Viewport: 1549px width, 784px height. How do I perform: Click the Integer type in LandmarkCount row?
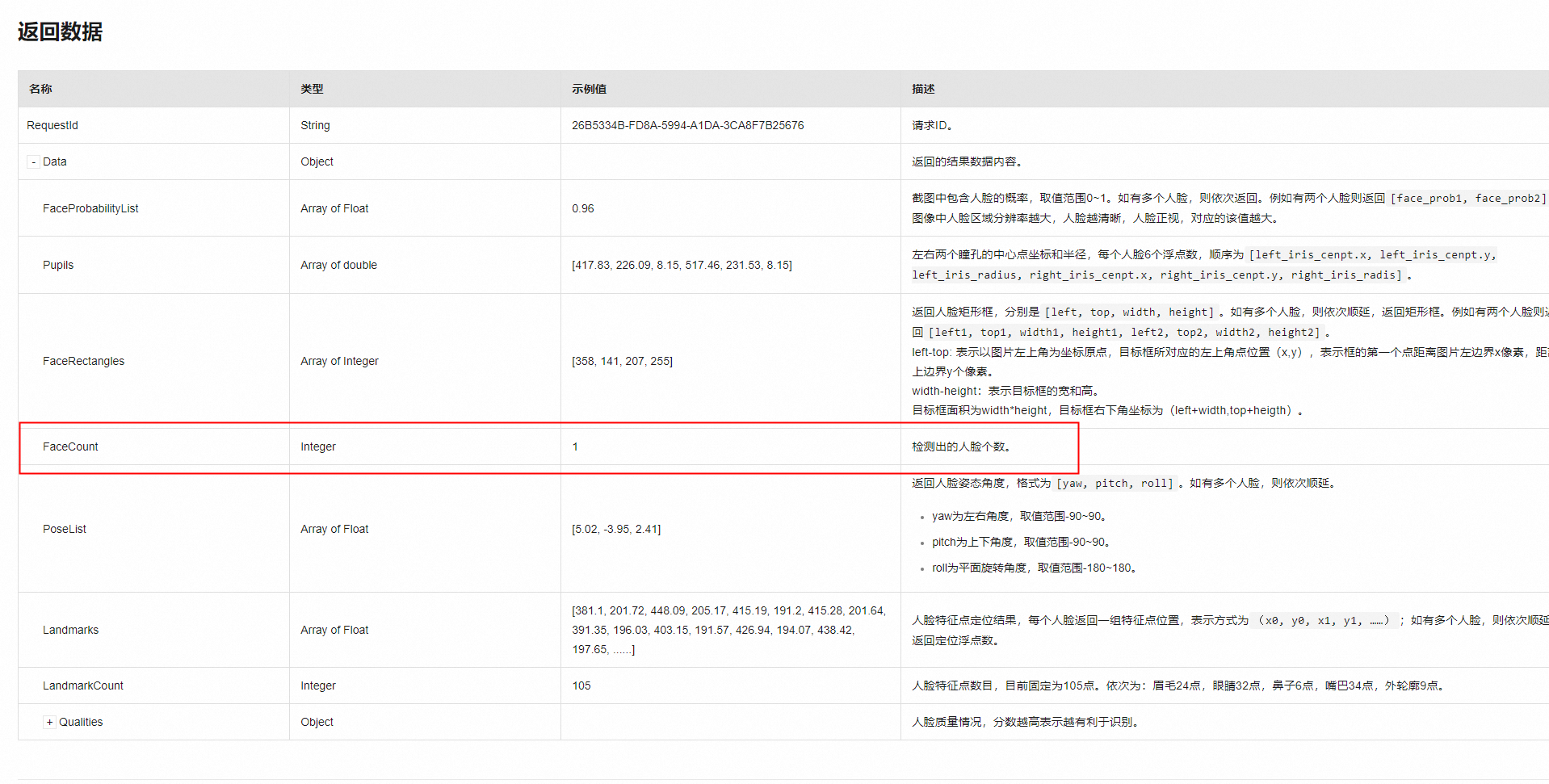tap(317, 685)
